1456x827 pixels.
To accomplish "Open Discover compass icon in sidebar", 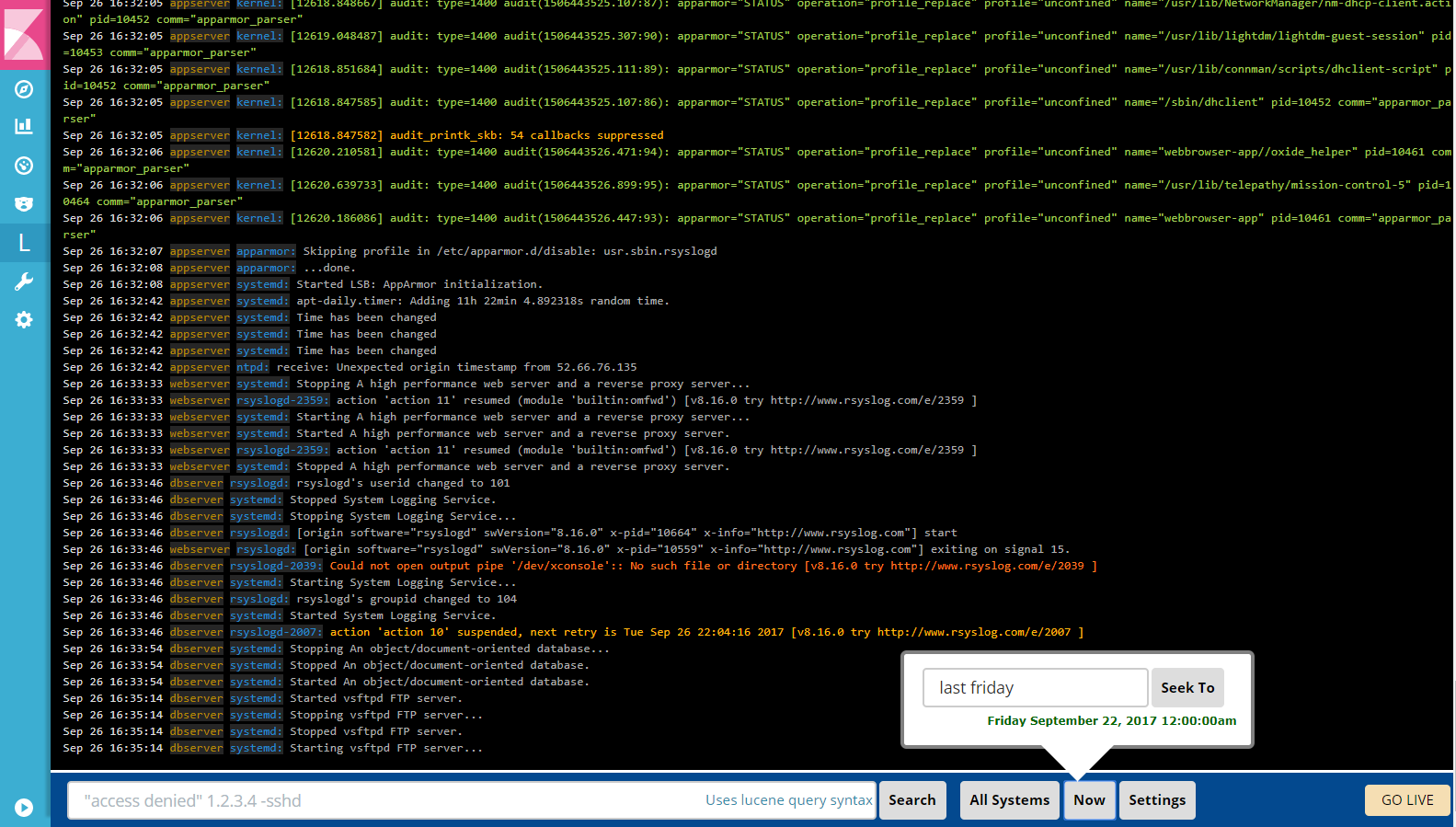I will click(x=24, y=89).
